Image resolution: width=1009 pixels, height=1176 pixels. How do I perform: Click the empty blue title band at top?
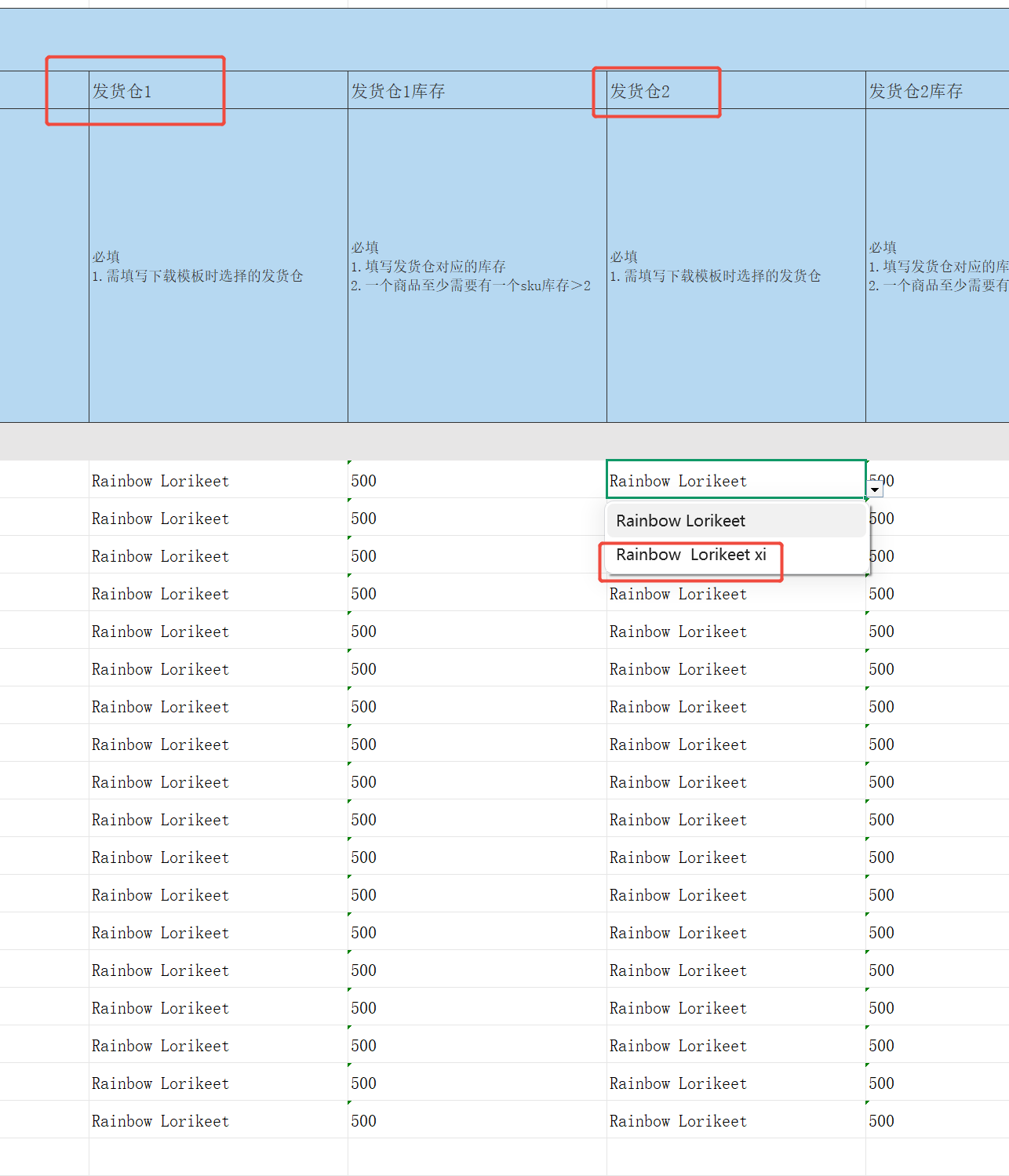pyautogui.click(x=504, y=40)
